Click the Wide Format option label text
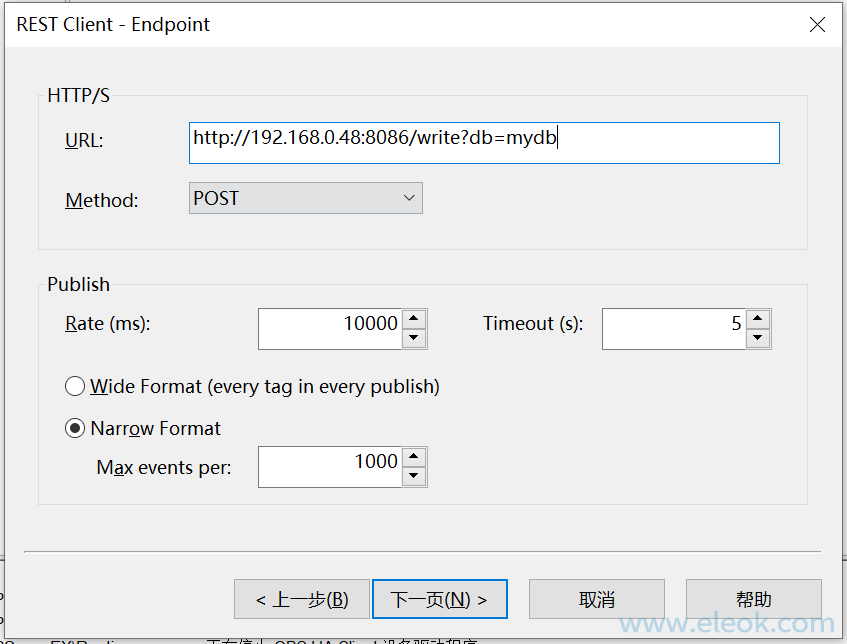Viewport: 847px width, 644px height. click(265, 386)
